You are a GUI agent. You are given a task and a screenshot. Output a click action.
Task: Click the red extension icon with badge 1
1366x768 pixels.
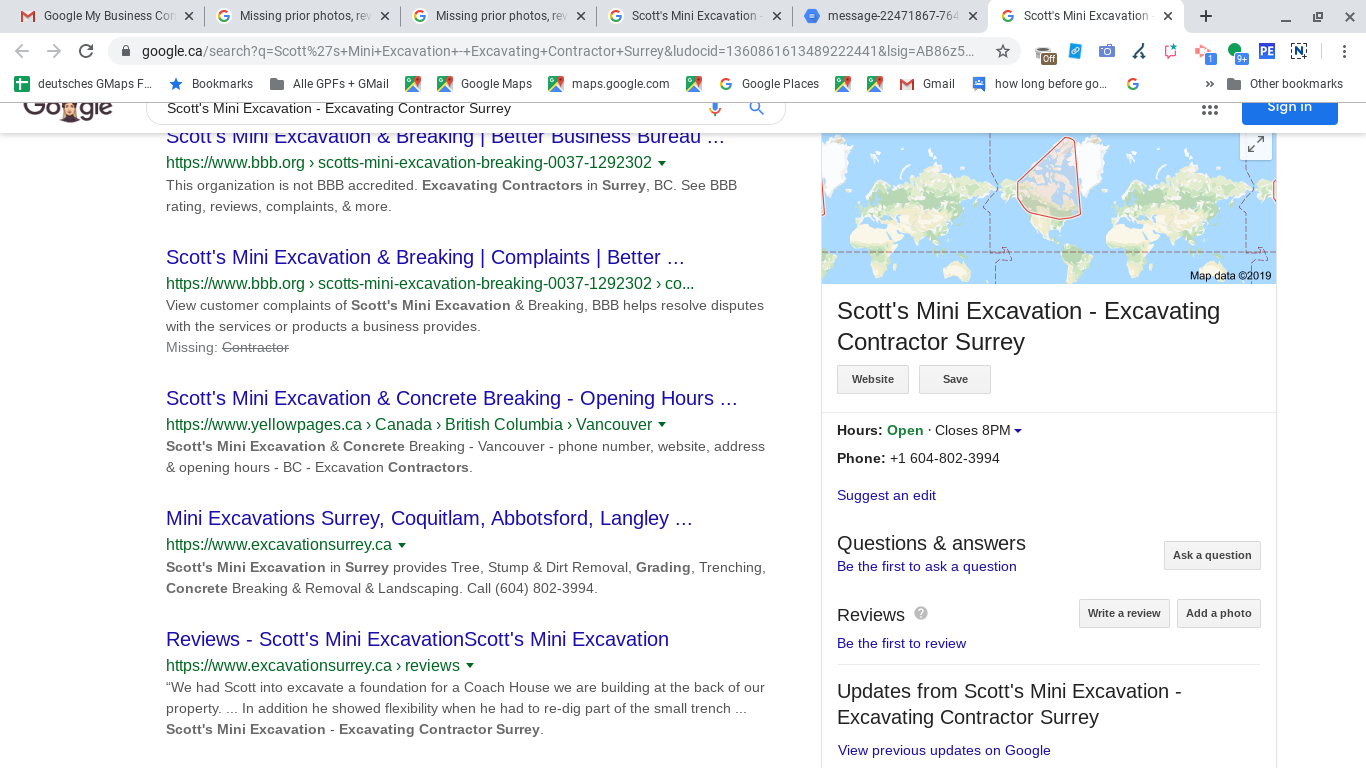1204,52
